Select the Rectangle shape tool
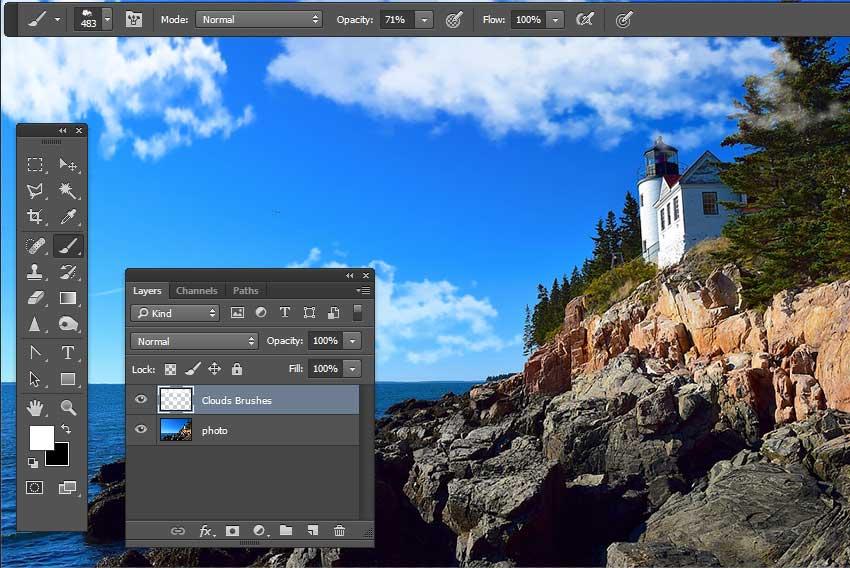The width and height of the screenshot is (850, 568). (68, 379)
